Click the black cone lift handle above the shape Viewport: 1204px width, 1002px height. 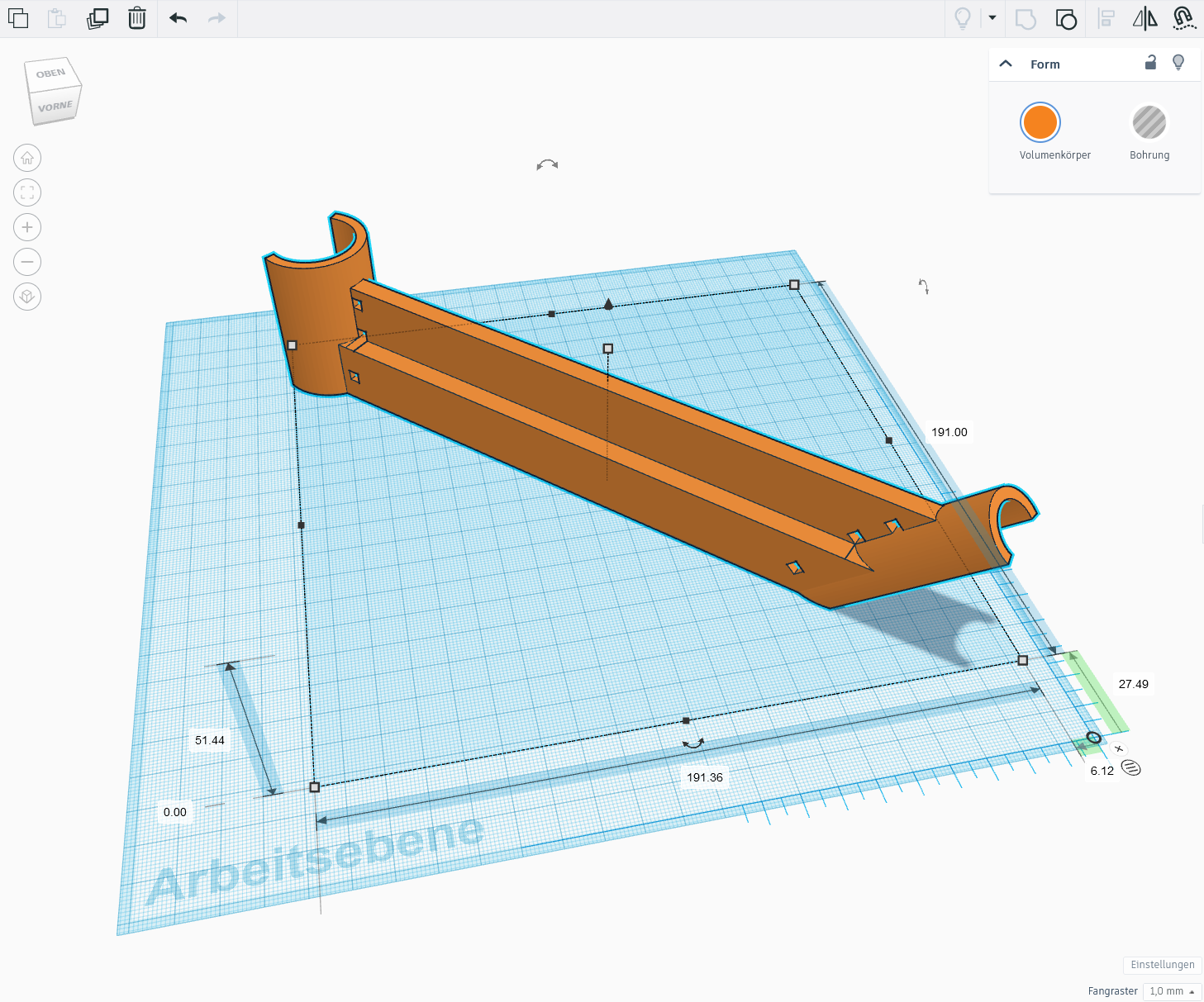[608, 304]
